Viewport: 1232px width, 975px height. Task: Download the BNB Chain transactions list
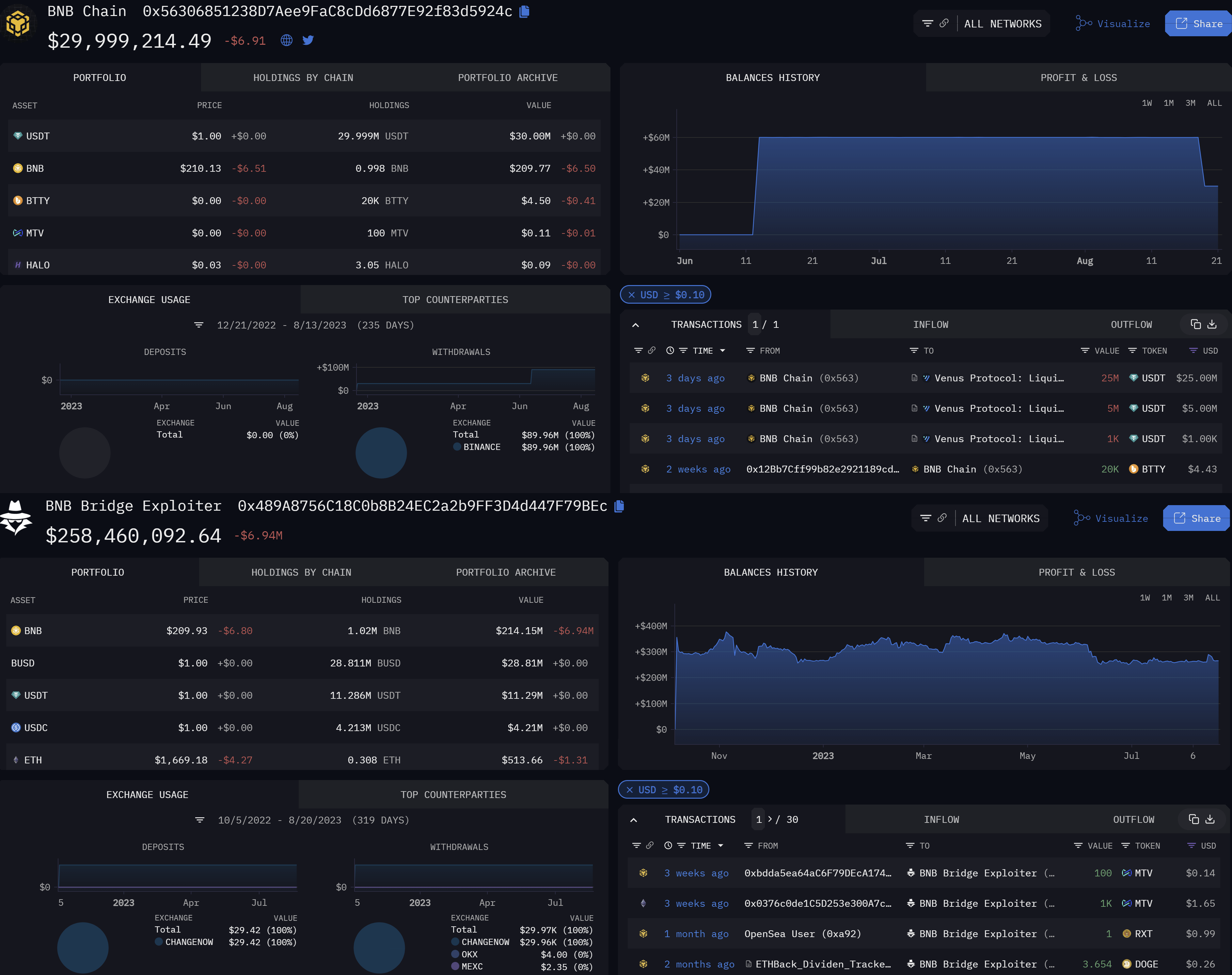coord(1212,324)
